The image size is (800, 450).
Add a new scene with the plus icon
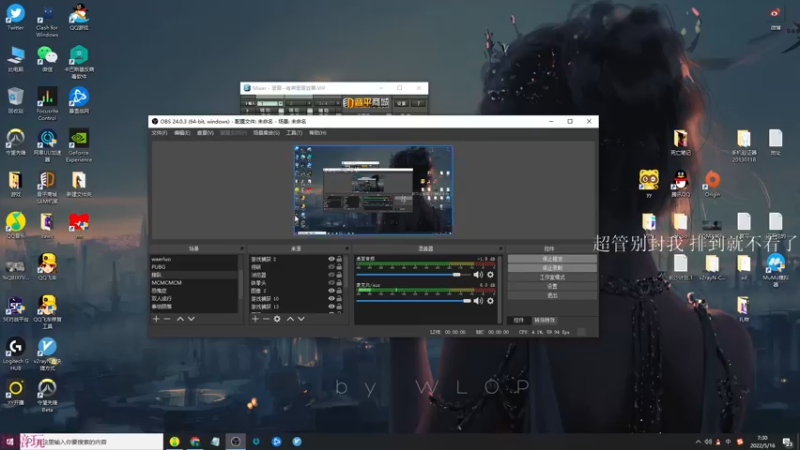[x=156, y=319]
